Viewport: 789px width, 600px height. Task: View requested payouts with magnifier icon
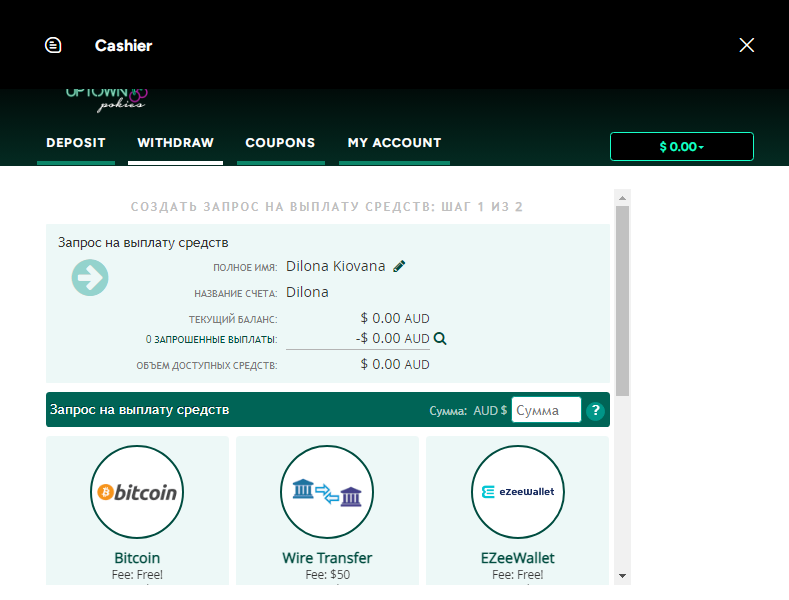coord(440,339)
